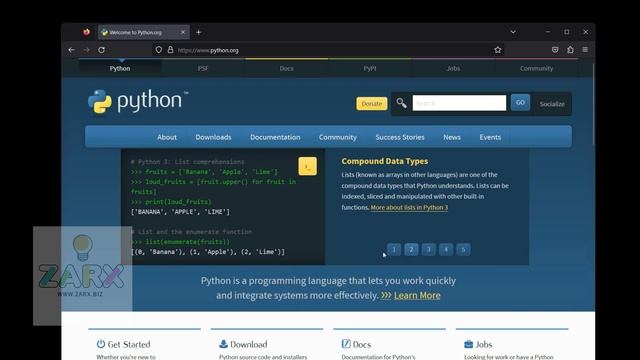Open the extensions puzzle icon

570,50
